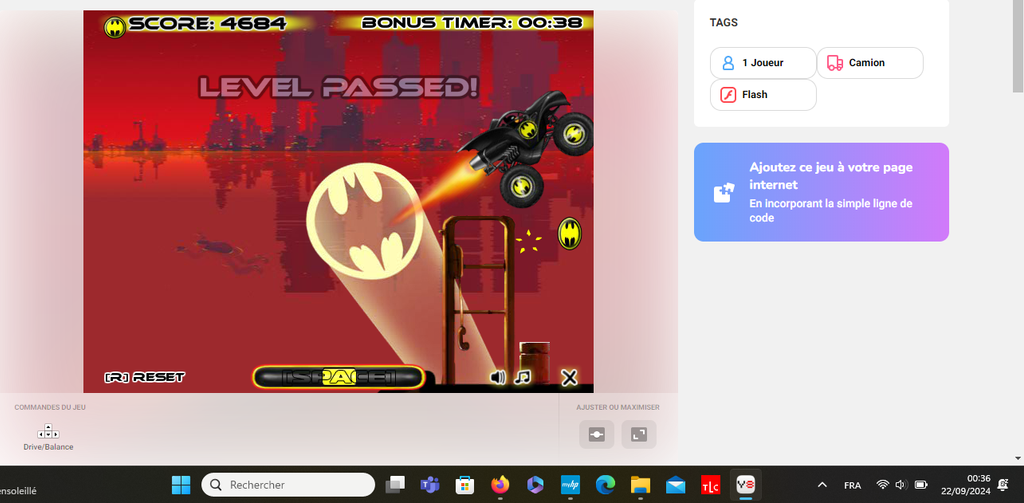This screenshot has width=1024, height=503.
Task: Collect the bat coin beside the tower
Action: coord(569,233)
